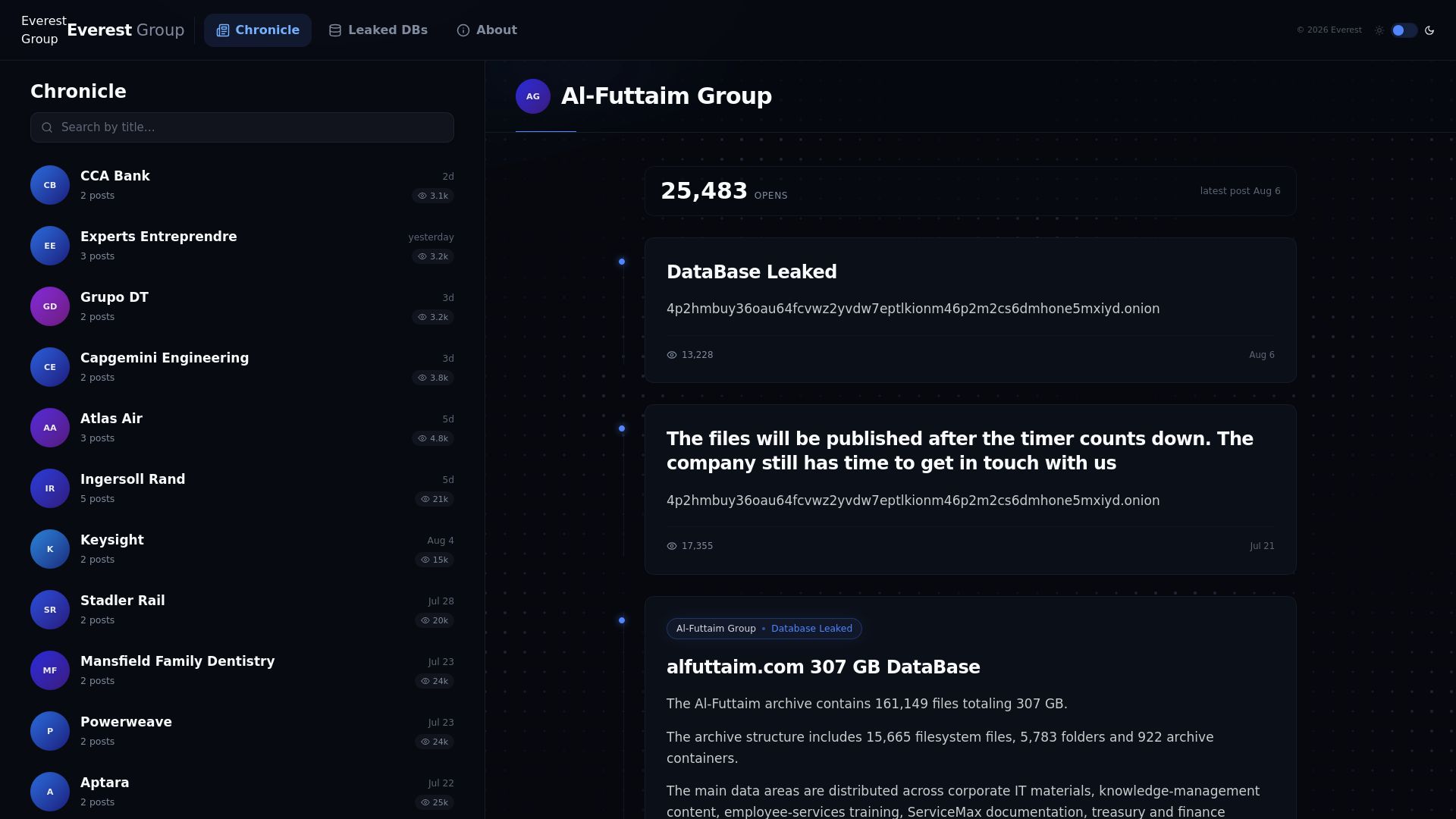Click the SR avatar for Stadler Rail
Screen dimensions: 1456x819
click(x=50, y=610)
